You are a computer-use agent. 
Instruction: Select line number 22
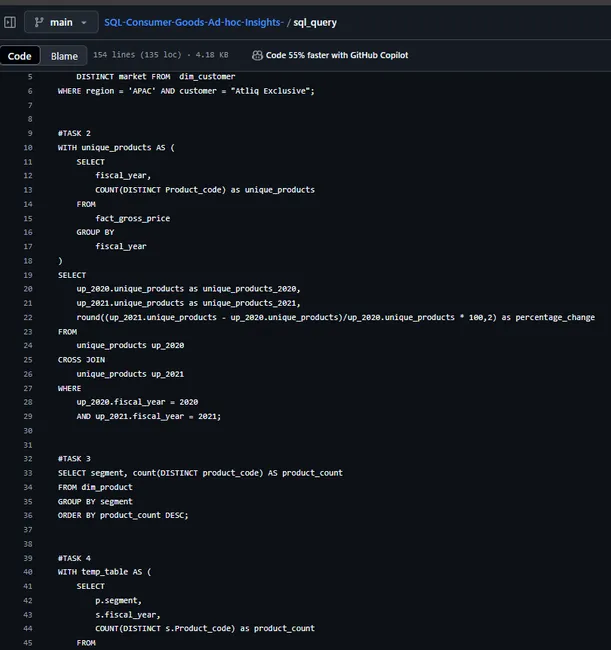click(28, 318)
